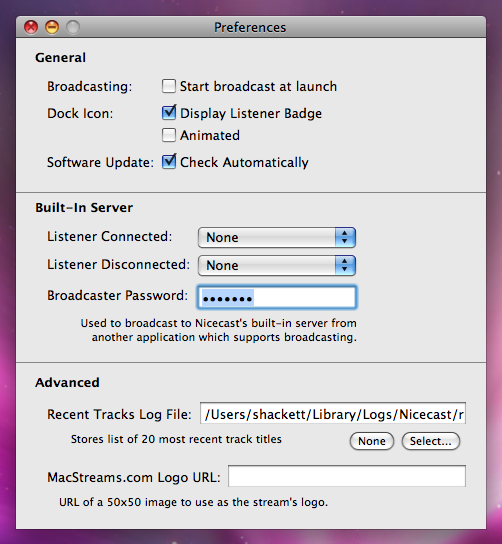502x544 pixels.
Task: Close the Preferences window with red button
Action: (x=31, y=27)
